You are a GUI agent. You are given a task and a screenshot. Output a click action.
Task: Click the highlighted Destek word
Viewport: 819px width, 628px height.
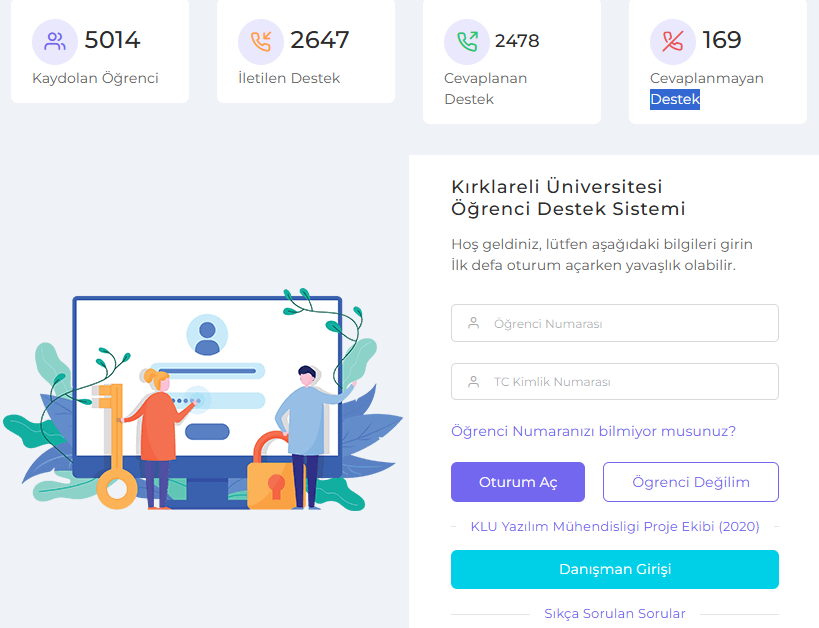pos(675,99)
